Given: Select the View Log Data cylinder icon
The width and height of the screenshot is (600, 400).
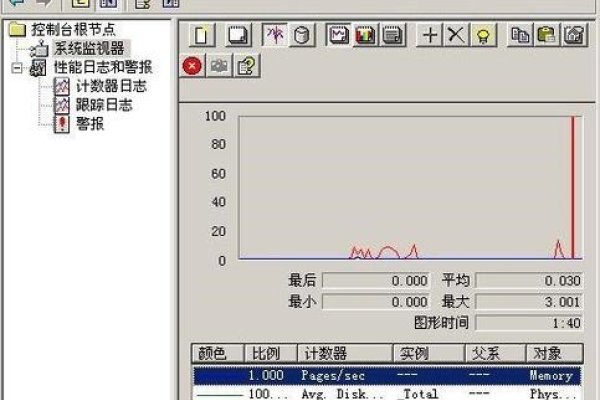Looking at the screenshot, I should pos(302,35).
